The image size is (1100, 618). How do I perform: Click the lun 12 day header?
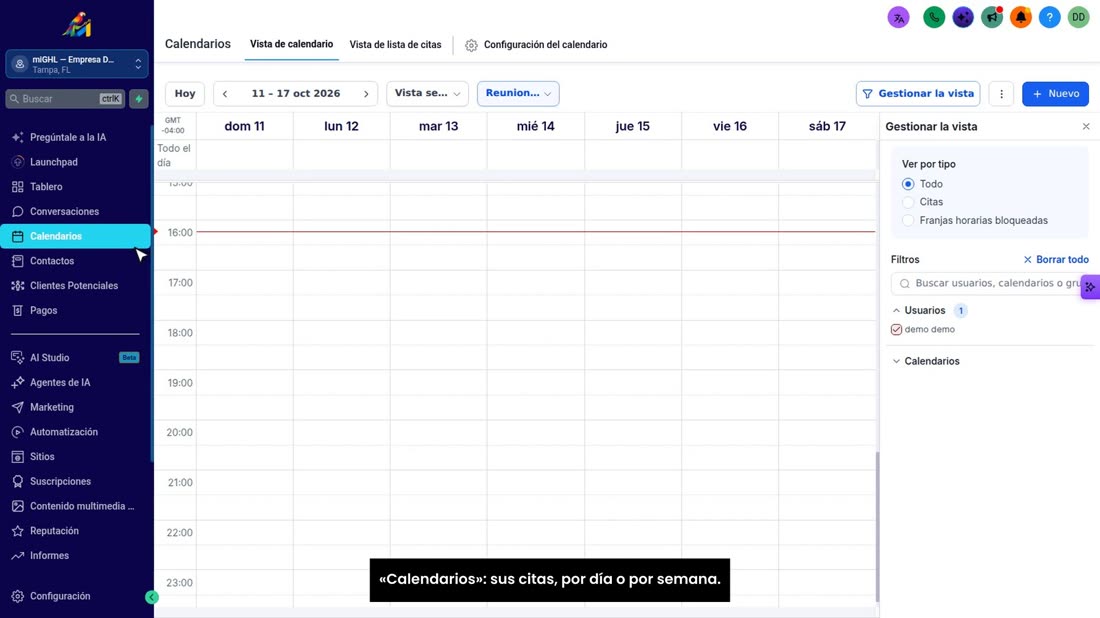pyautogui.click(x=341, y=126)
